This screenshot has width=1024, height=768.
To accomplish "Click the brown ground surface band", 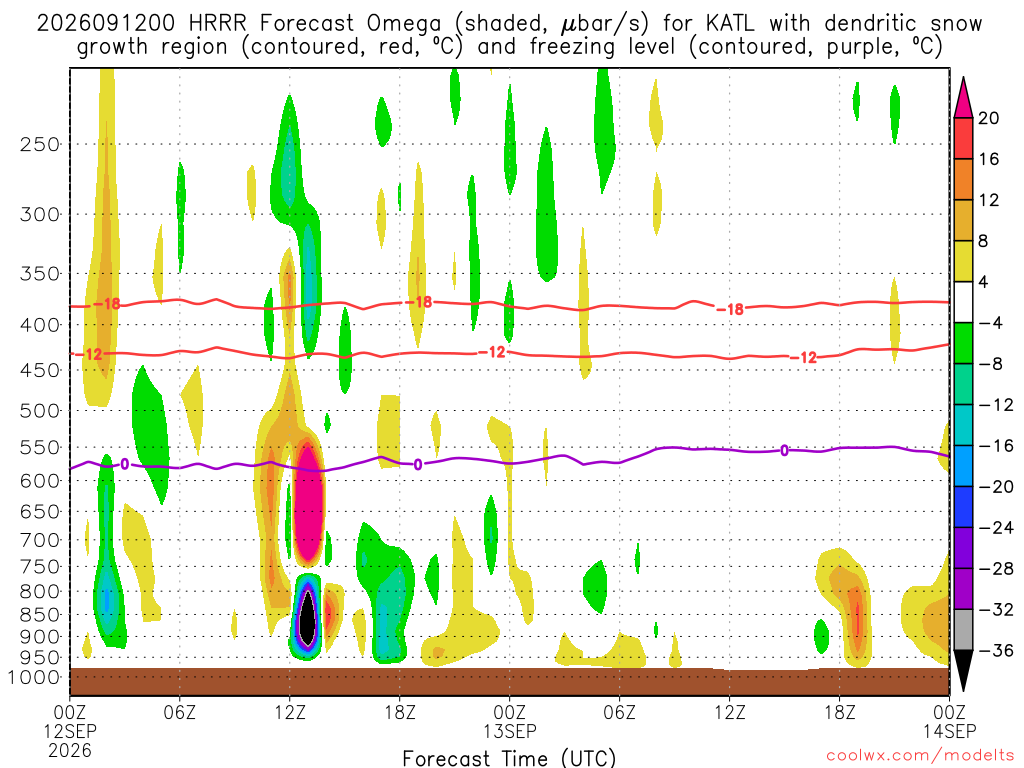I will coord(509,682).
